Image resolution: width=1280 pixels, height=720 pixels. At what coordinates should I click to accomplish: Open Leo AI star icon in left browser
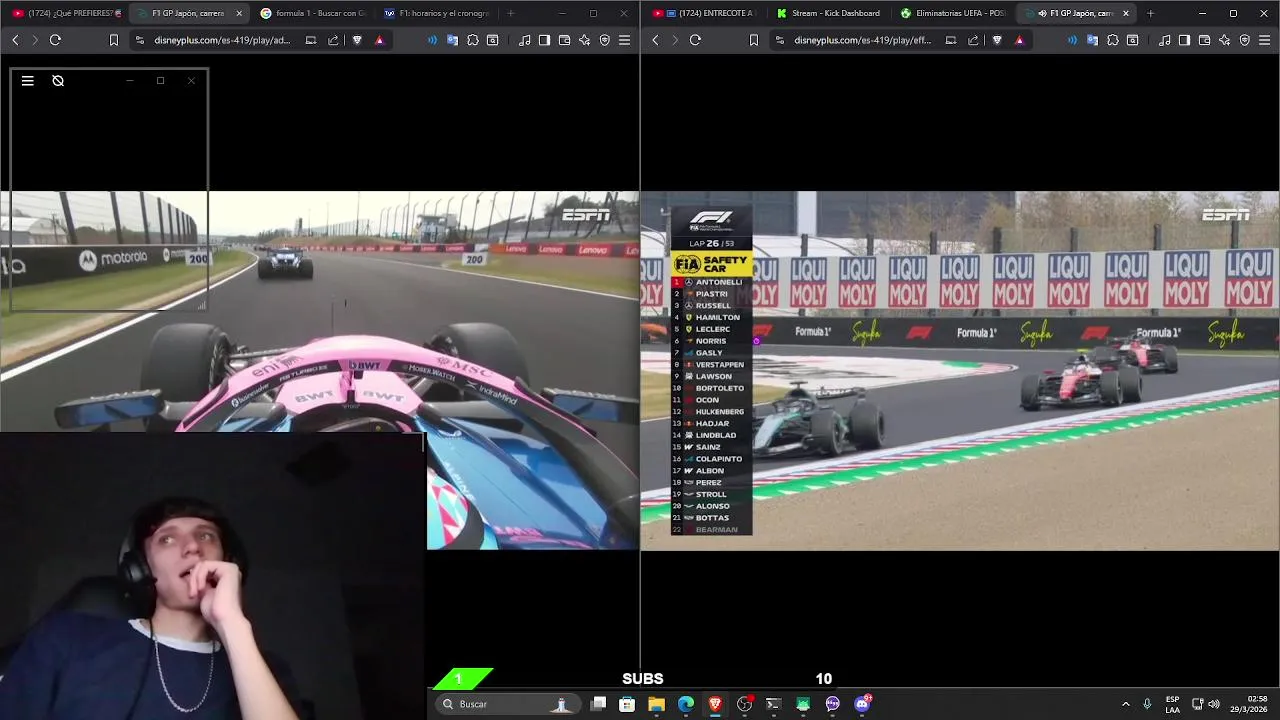(584, 40)
